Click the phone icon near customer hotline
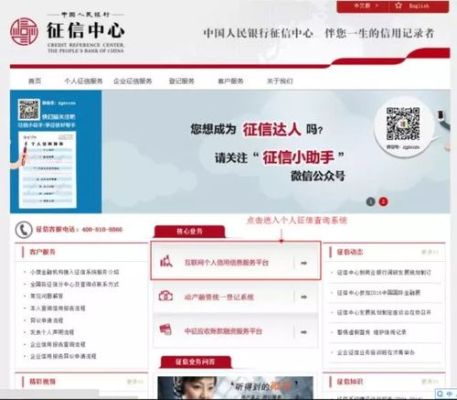The height and width of the screenshot is (400, 457). tap(24, 230)
